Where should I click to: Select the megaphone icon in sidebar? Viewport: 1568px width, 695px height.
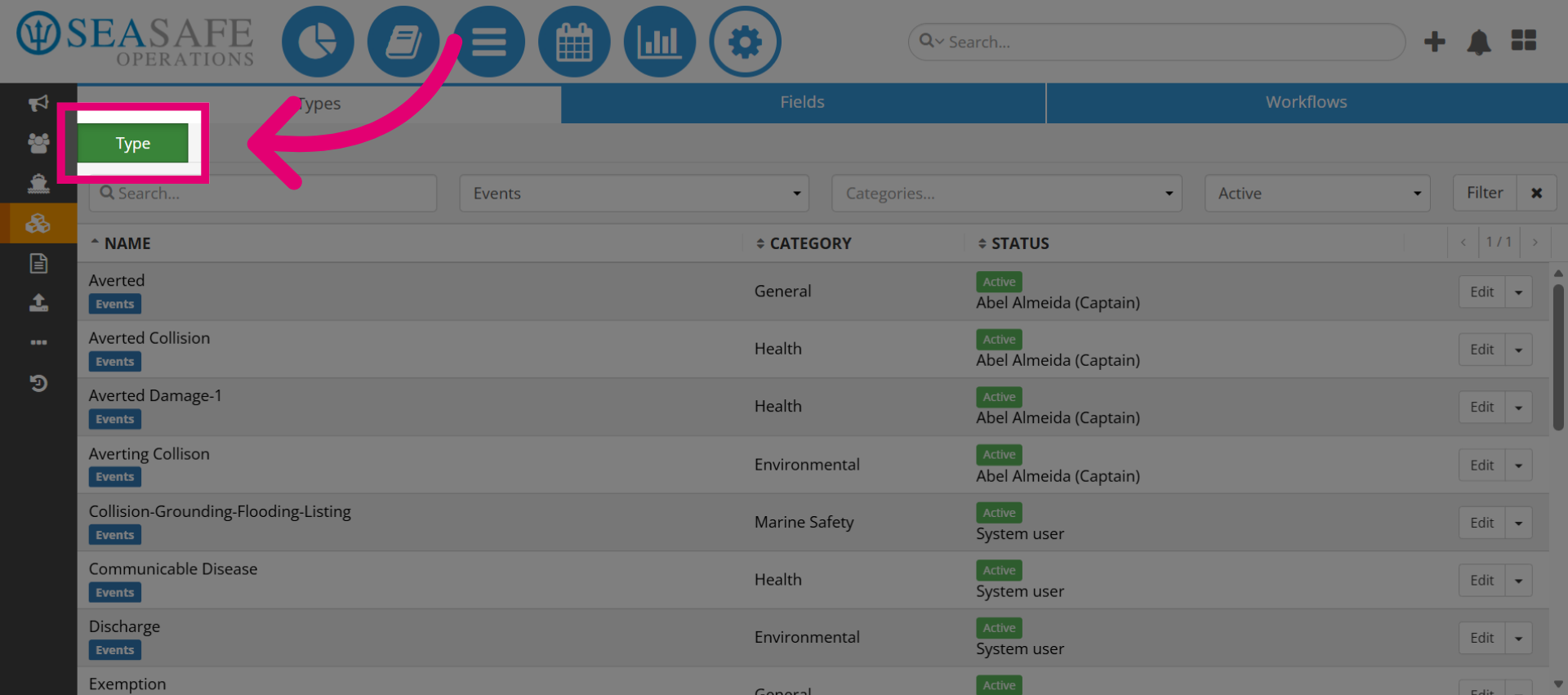click(38, 103)
